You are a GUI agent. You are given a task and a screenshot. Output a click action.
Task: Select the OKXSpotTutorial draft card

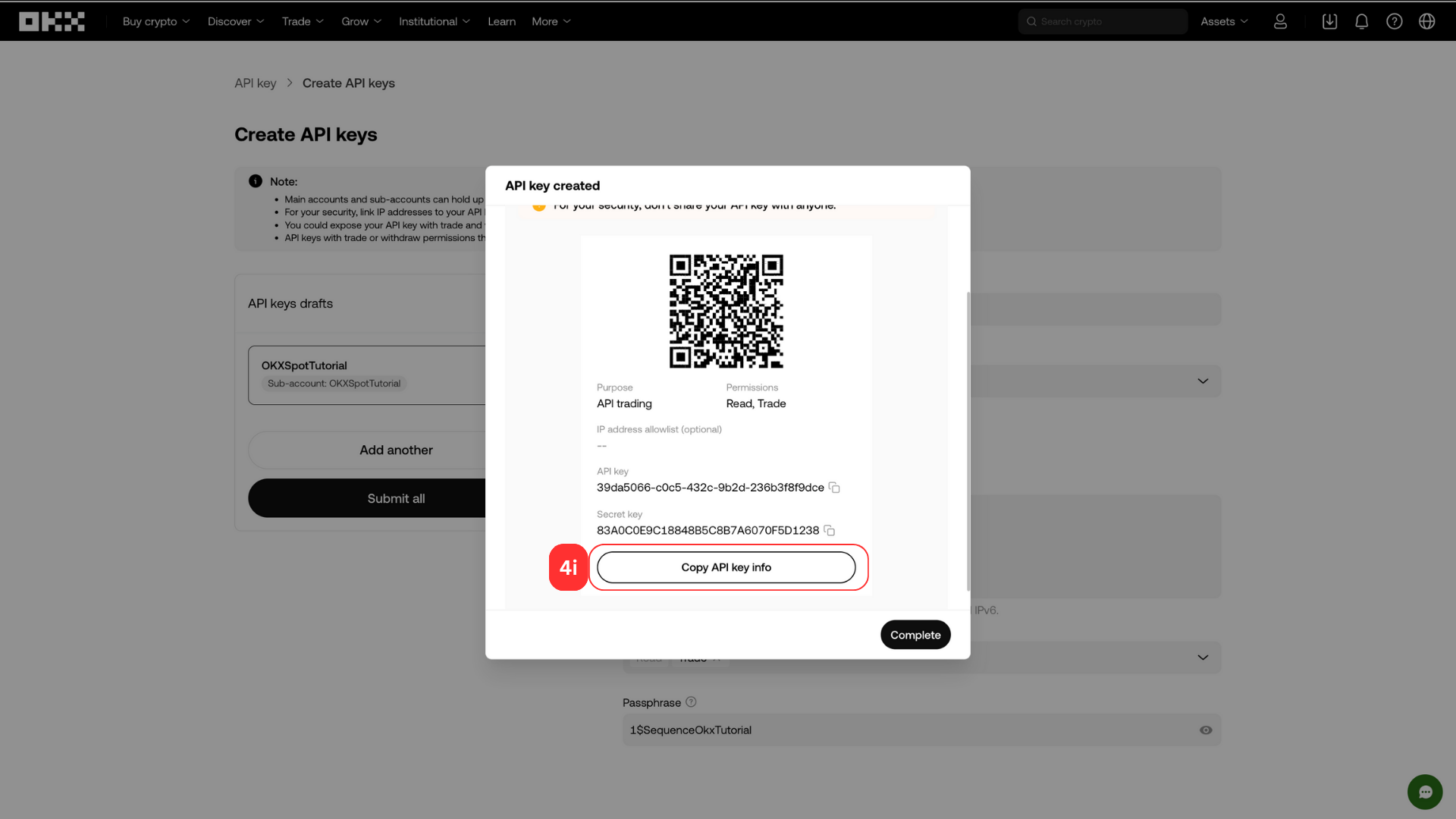click(367, 375)
